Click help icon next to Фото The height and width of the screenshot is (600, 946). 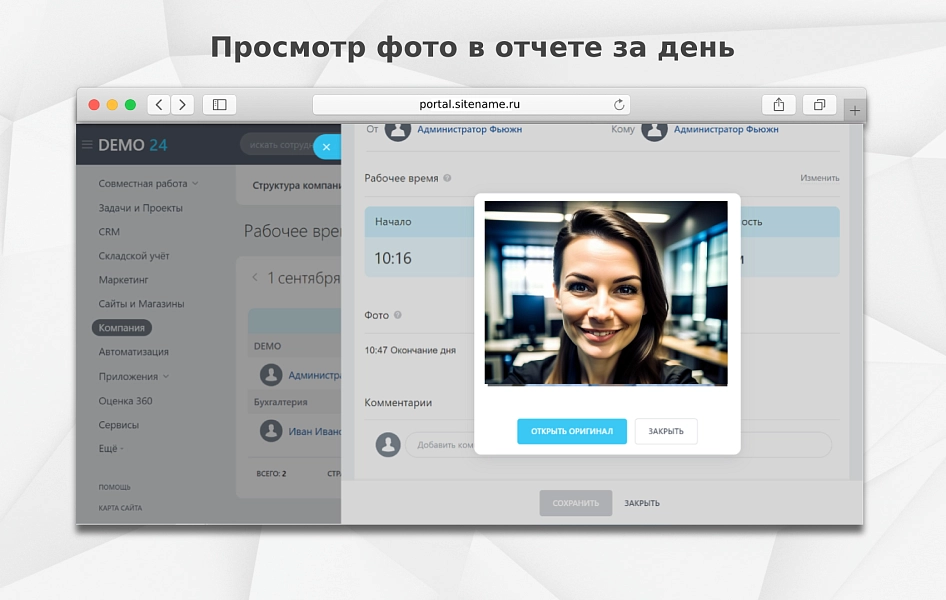click(398, 315)
